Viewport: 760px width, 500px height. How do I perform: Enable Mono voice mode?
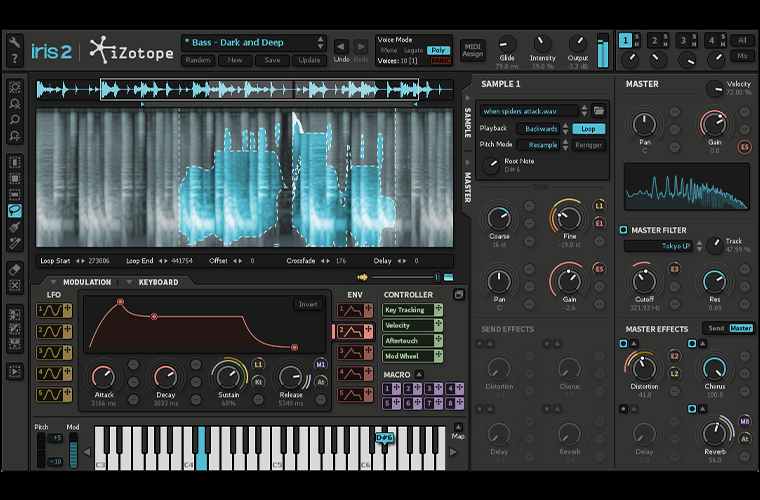tap(389, 50)
